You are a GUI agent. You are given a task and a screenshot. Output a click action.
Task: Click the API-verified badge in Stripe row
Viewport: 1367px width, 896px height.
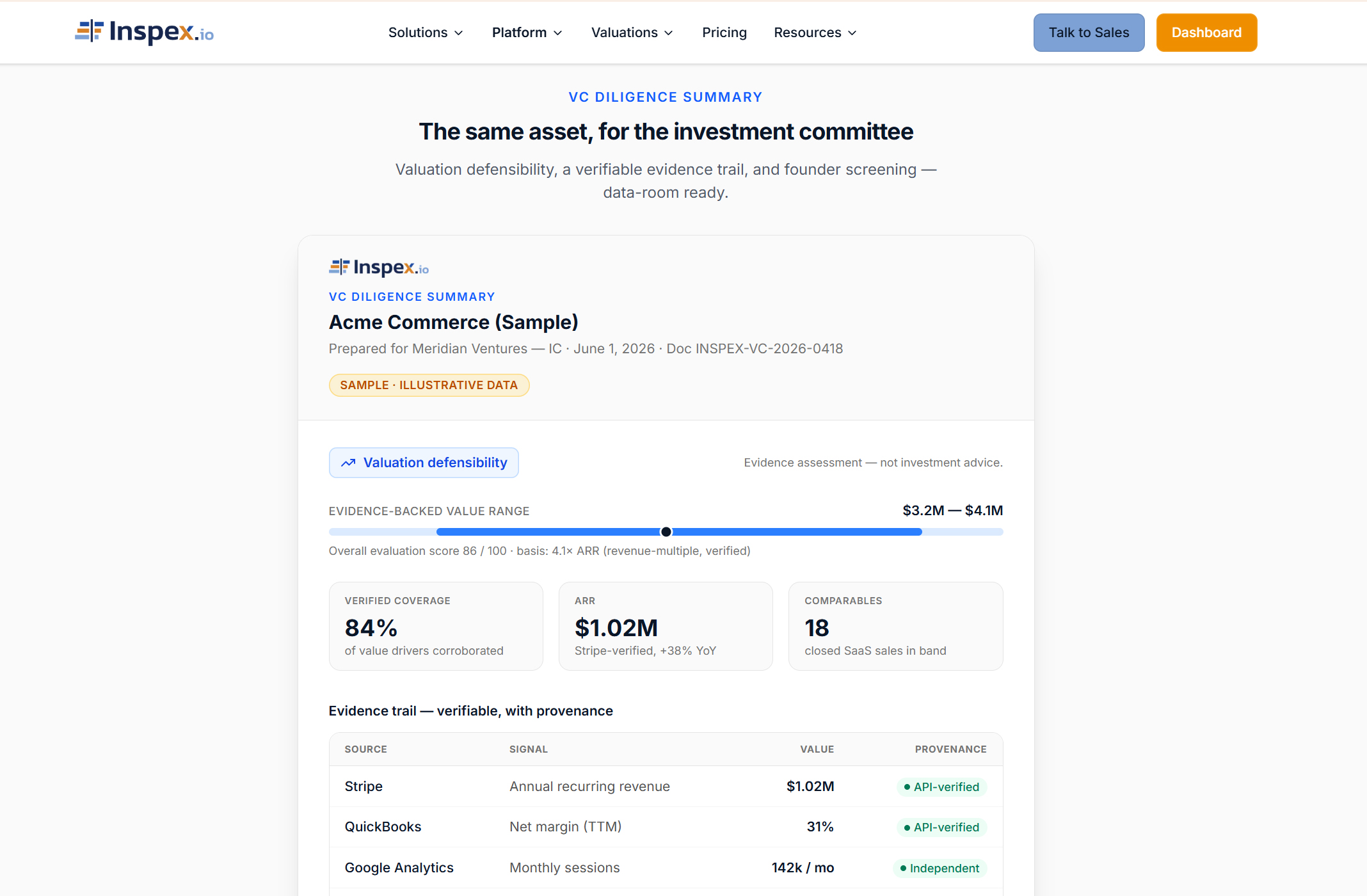tap(941, 787)
